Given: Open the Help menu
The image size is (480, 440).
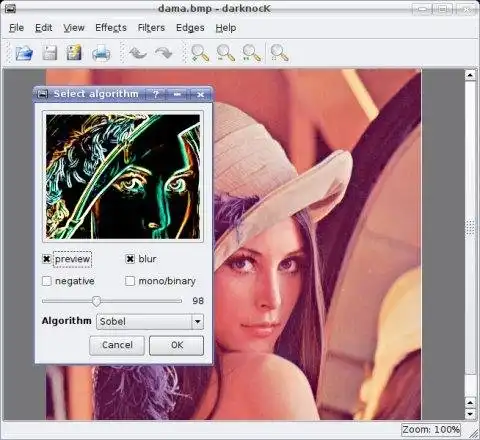Looking at the screenshot, I should pyautogui.click(x=226, y=28).
